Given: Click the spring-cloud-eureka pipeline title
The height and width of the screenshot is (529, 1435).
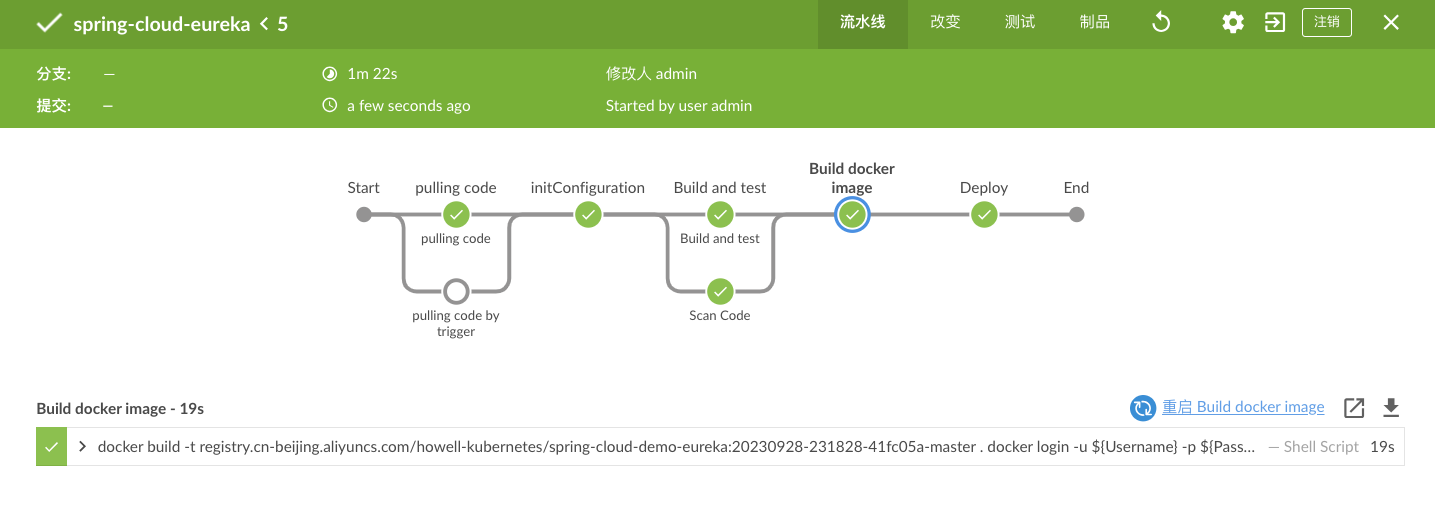Looking at the screenshot, I should (x=161, y=24).
